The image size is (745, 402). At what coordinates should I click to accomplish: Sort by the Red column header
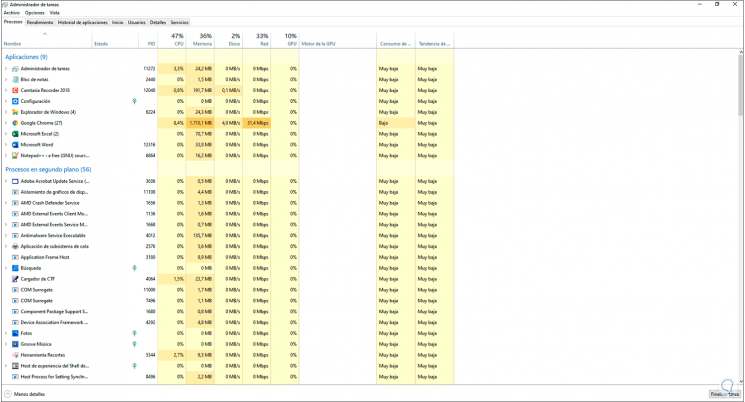coord(257,39)
